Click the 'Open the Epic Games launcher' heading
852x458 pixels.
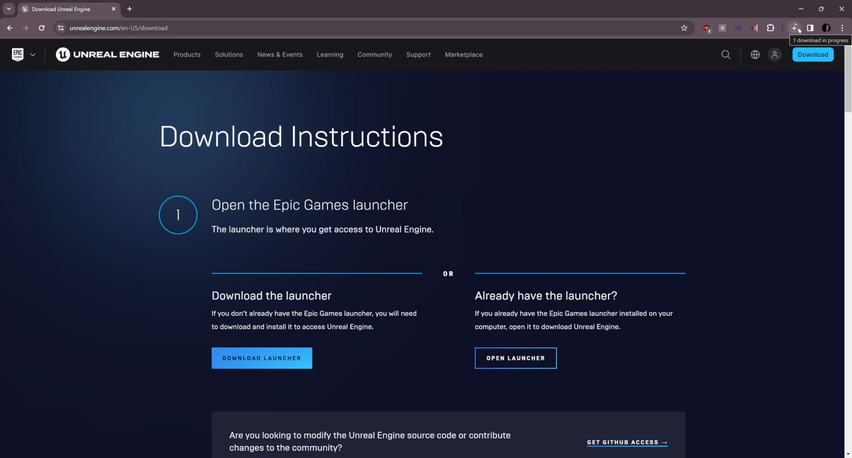310,205
